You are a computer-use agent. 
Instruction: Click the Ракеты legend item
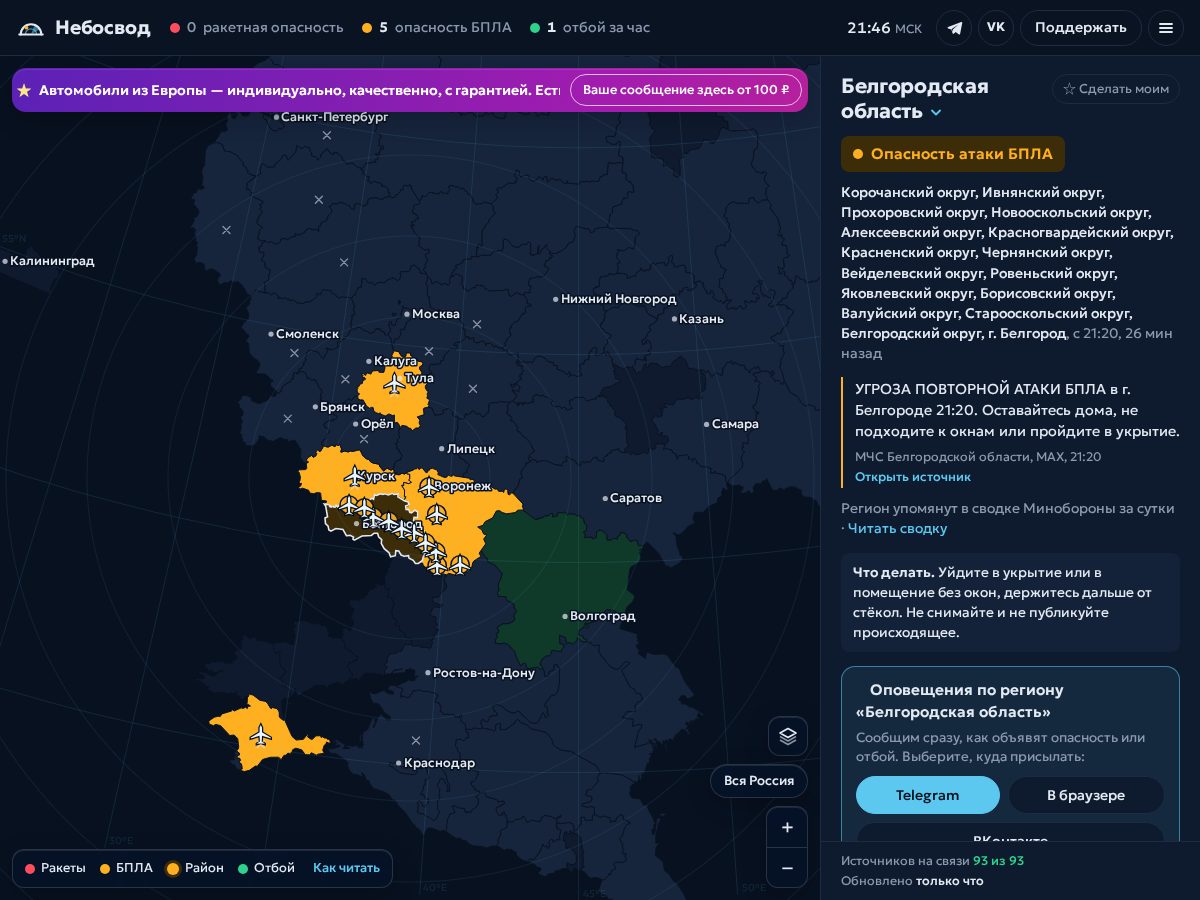tap(55, 868)
